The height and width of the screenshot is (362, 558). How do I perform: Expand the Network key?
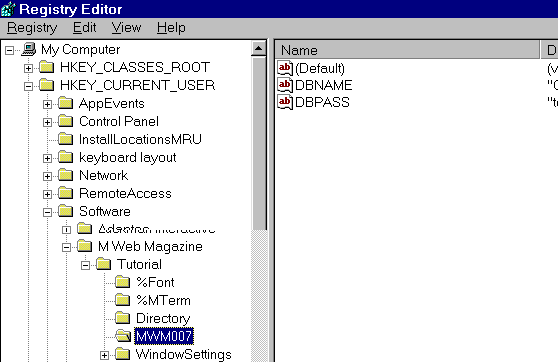[47, 176]
